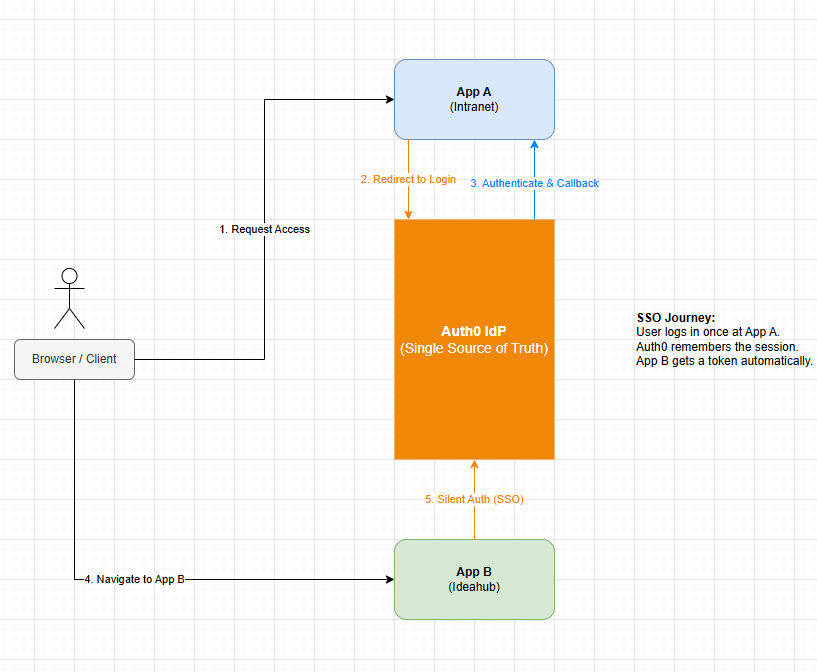817x672 pixels.
Task: Select the '3. Authenticate & Callback' label
Action: 535,183
